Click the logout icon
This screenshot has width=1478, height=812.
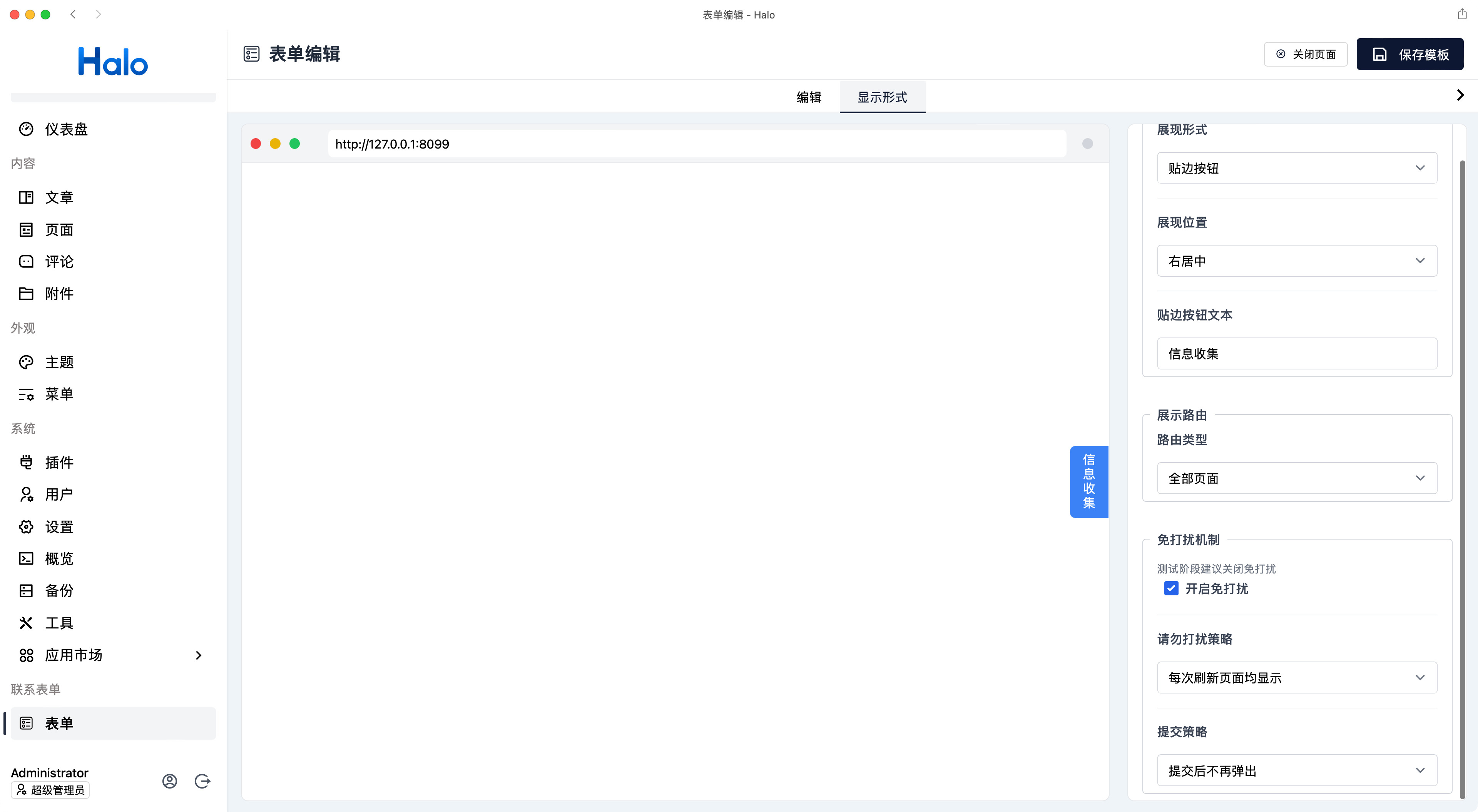click(x=202, y=780)
